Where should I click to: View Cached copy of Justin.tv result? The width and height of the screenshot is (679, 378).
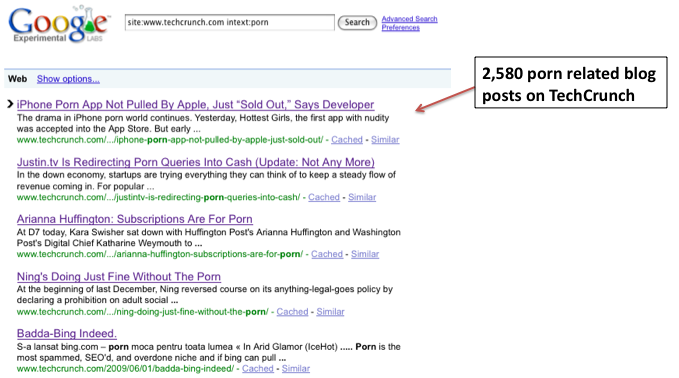pos(324,197)
